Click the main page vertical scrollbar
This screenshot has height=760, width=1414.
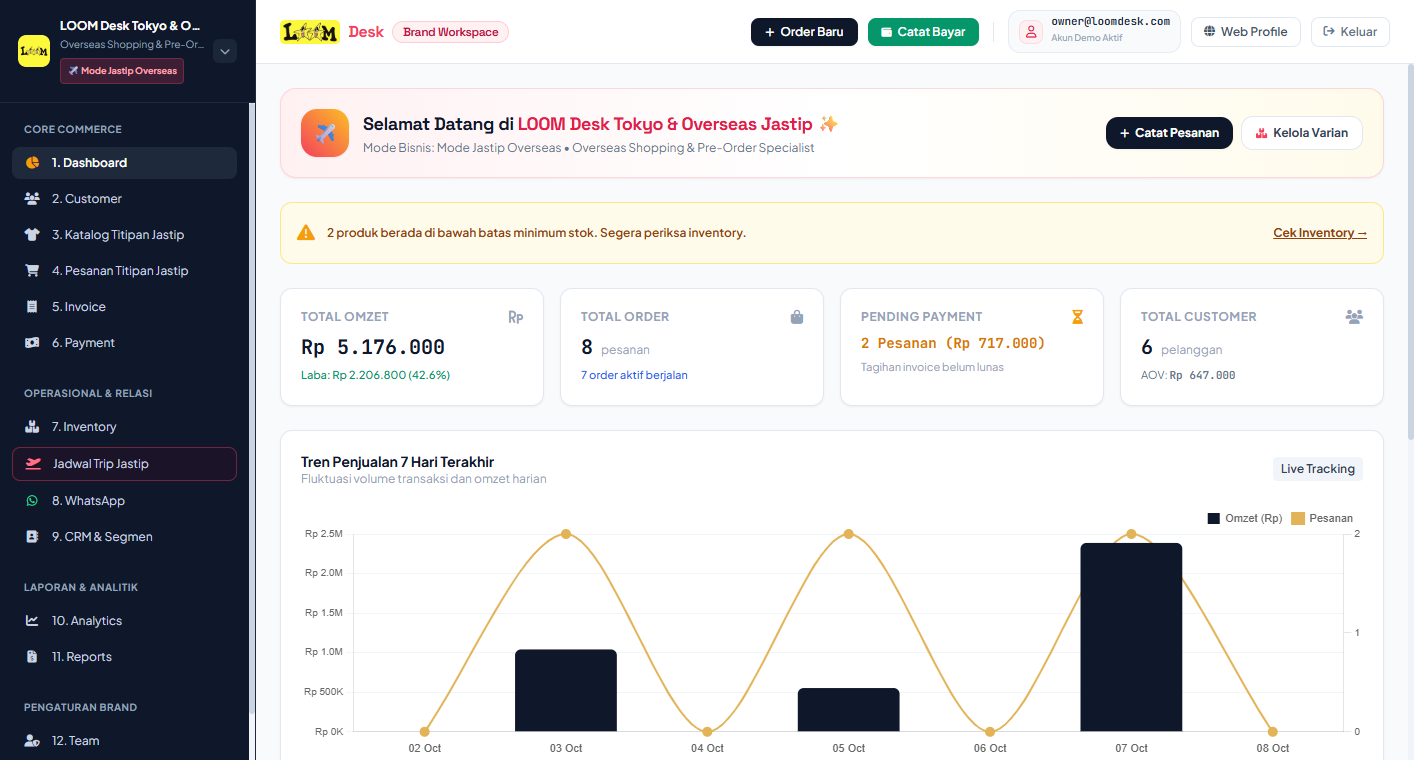(1410, 254)
